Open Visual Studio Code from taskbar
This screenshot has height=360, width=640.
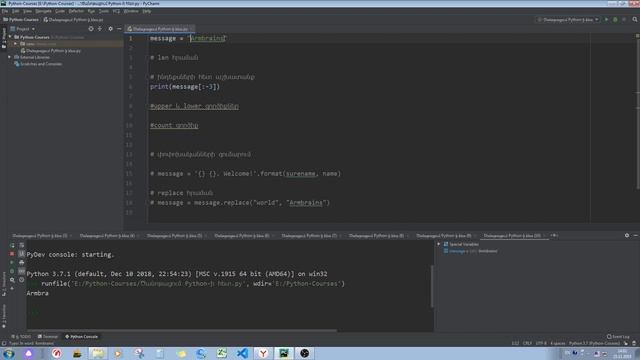(242, 353)
